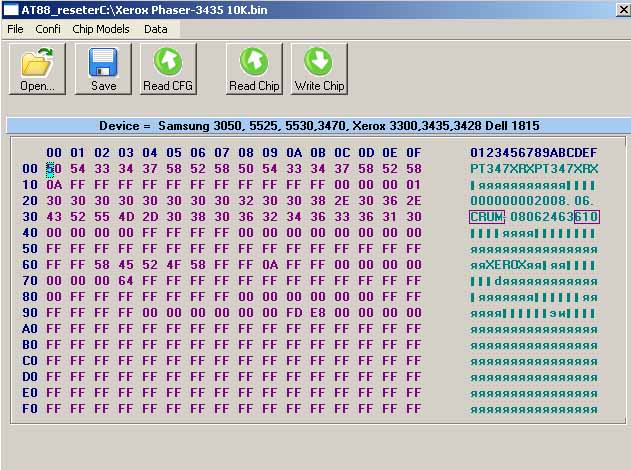
Task: Click the 0123456789ABCDEF ASCII column header
Action: (534, 152)
